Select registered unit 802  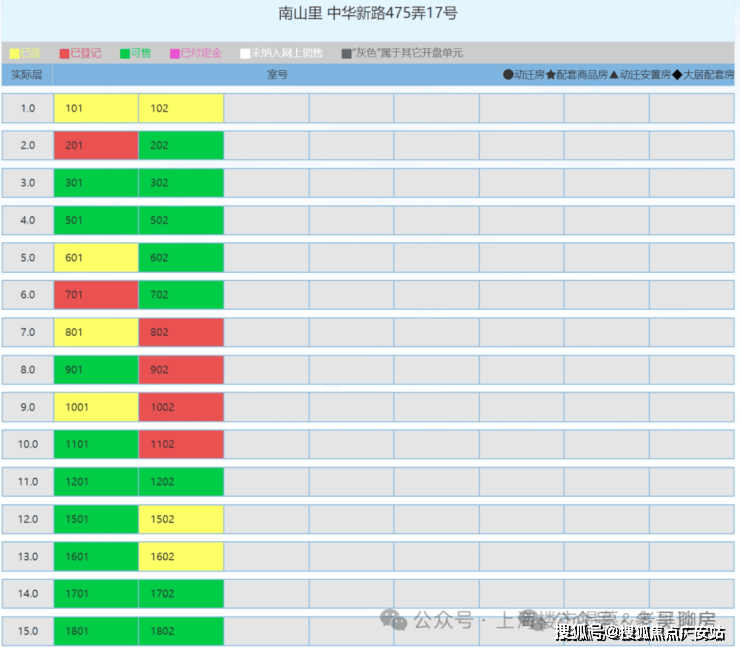click(181, 332)
